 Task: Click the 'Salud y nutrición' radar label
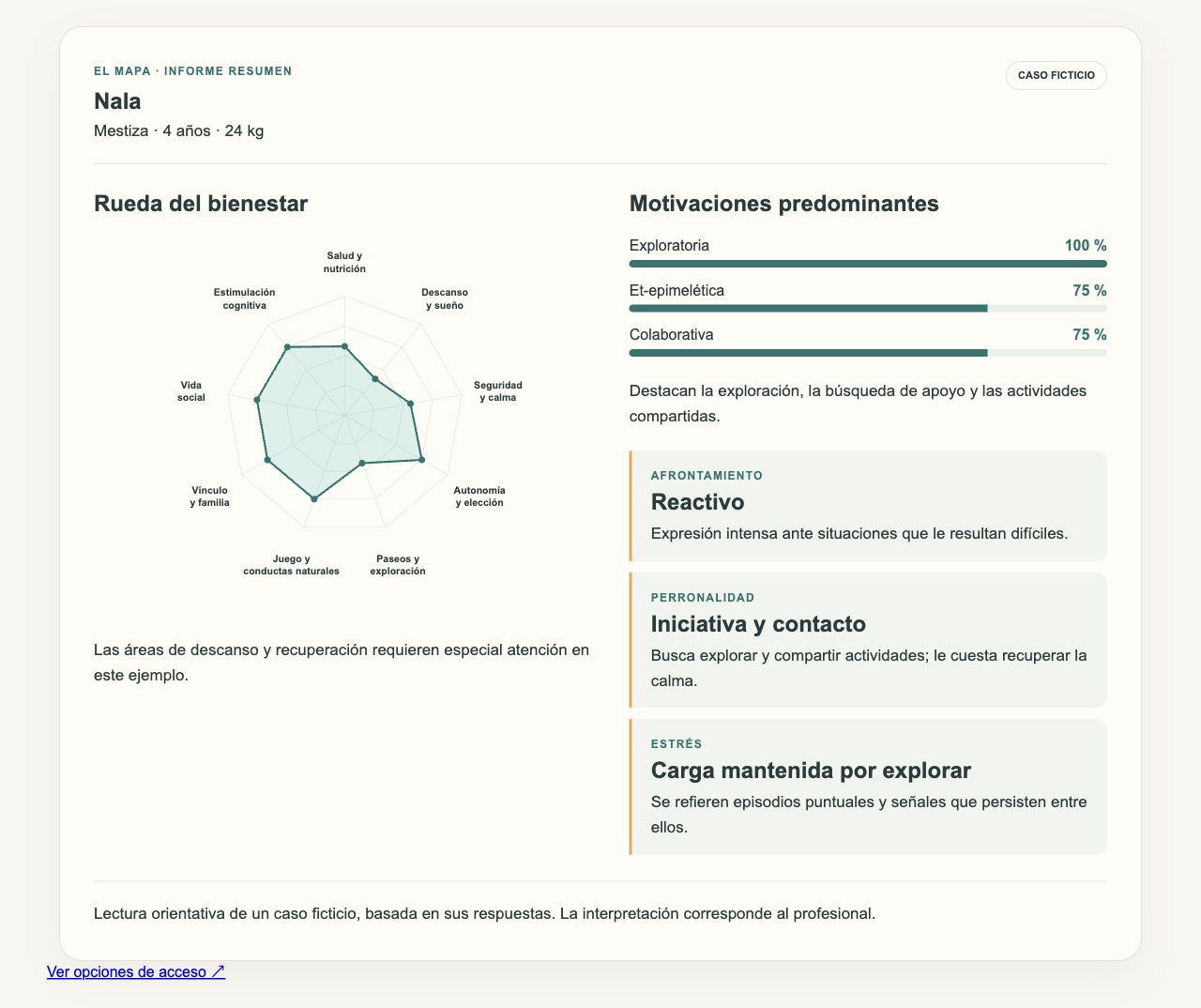345,262
